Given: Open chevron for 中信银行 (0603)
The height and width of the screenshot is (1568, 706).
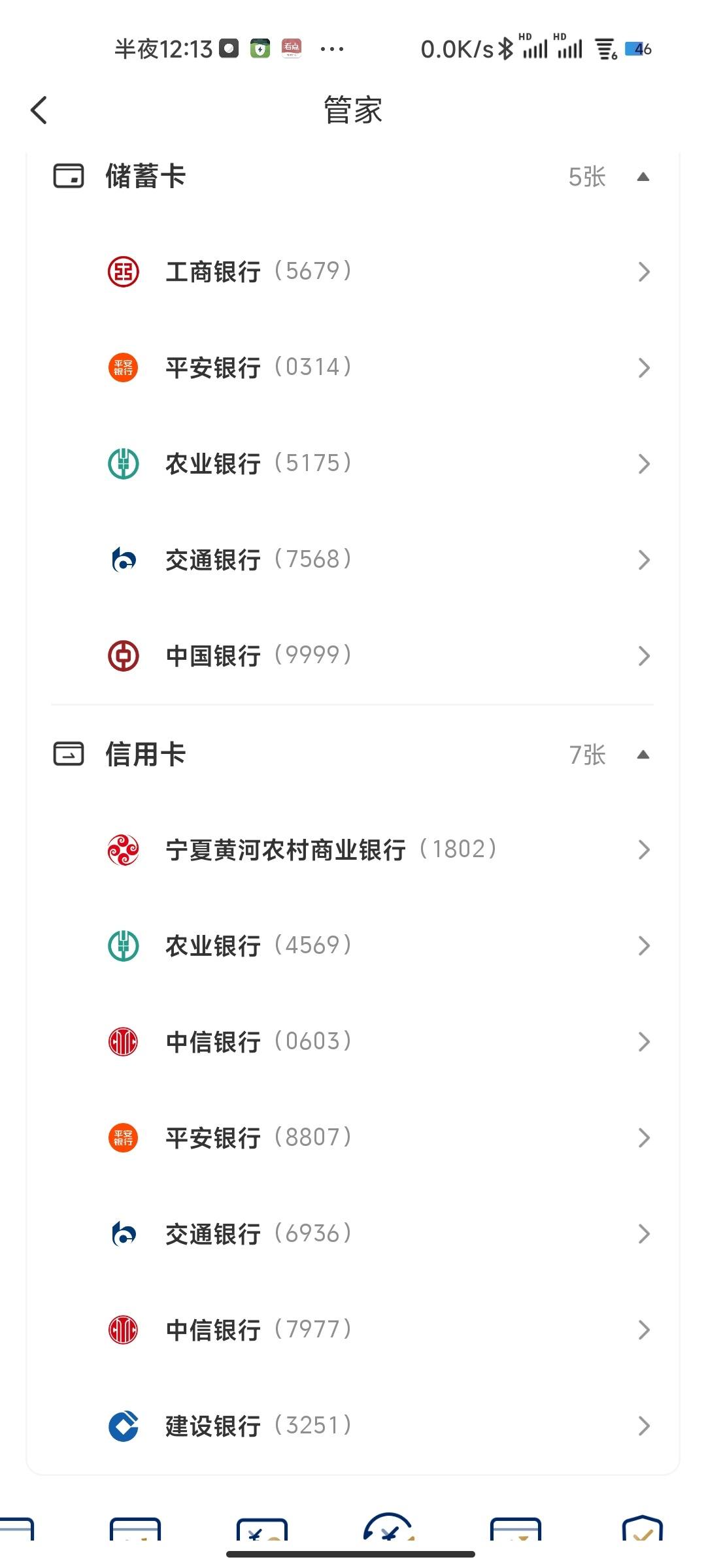Looking at the screenshot, I should point(644,1041).
